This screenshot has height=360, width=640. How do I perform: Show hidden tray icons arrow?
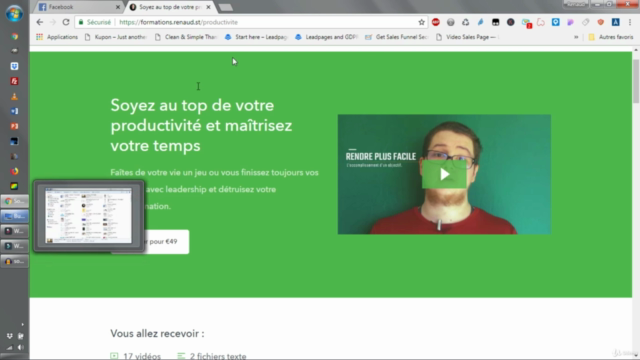[x=22, y=324]
